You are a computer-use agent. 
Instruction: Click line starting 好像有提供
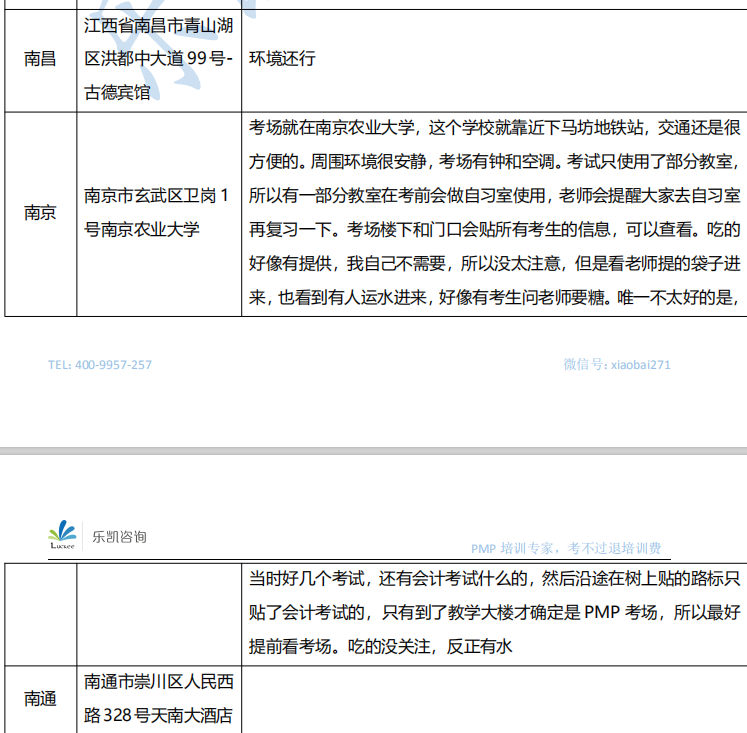495,264
